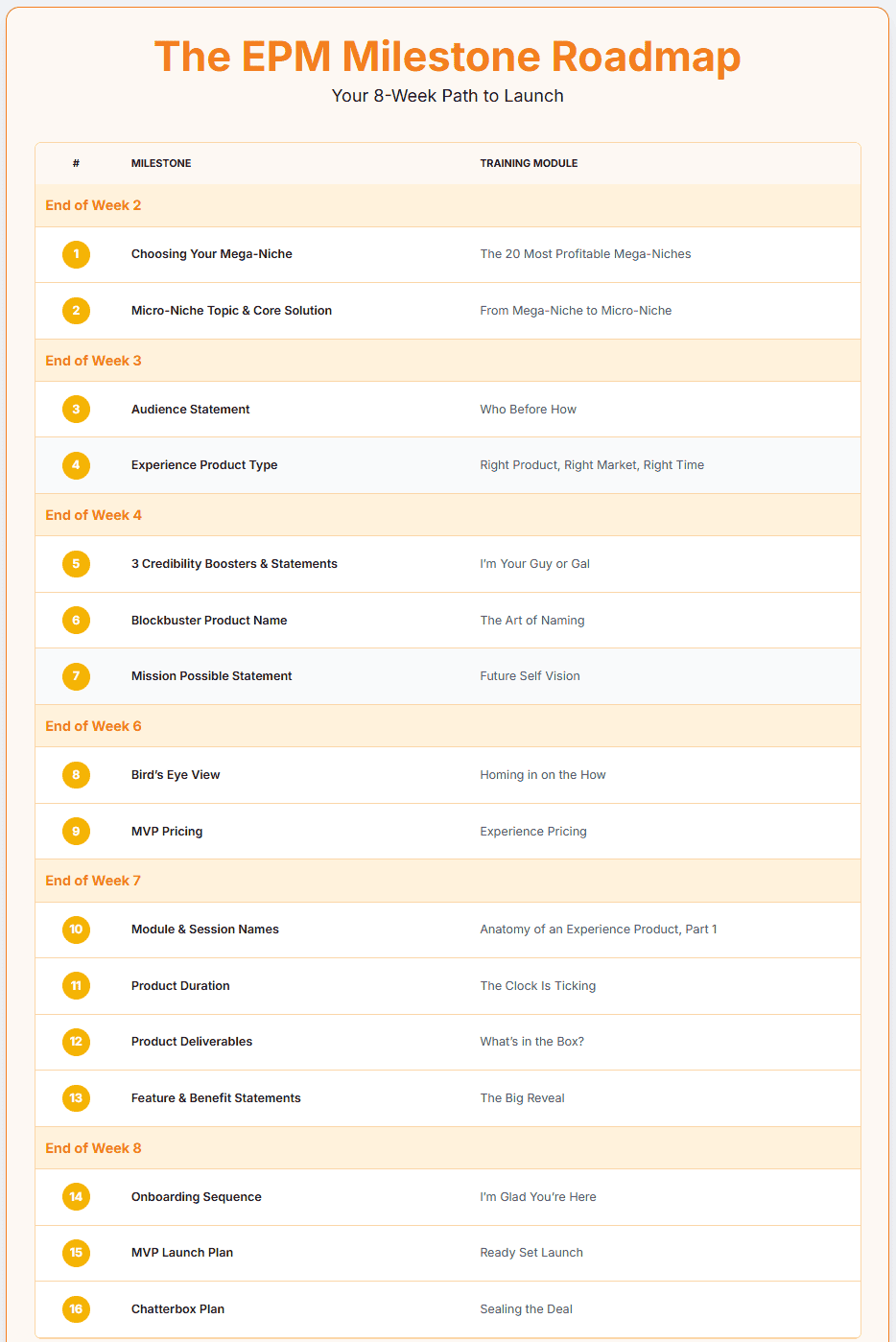This screenshot has height=1342, width=896.
Task: Click the number 9 milestone badge
Action: [x=76, y=832]
